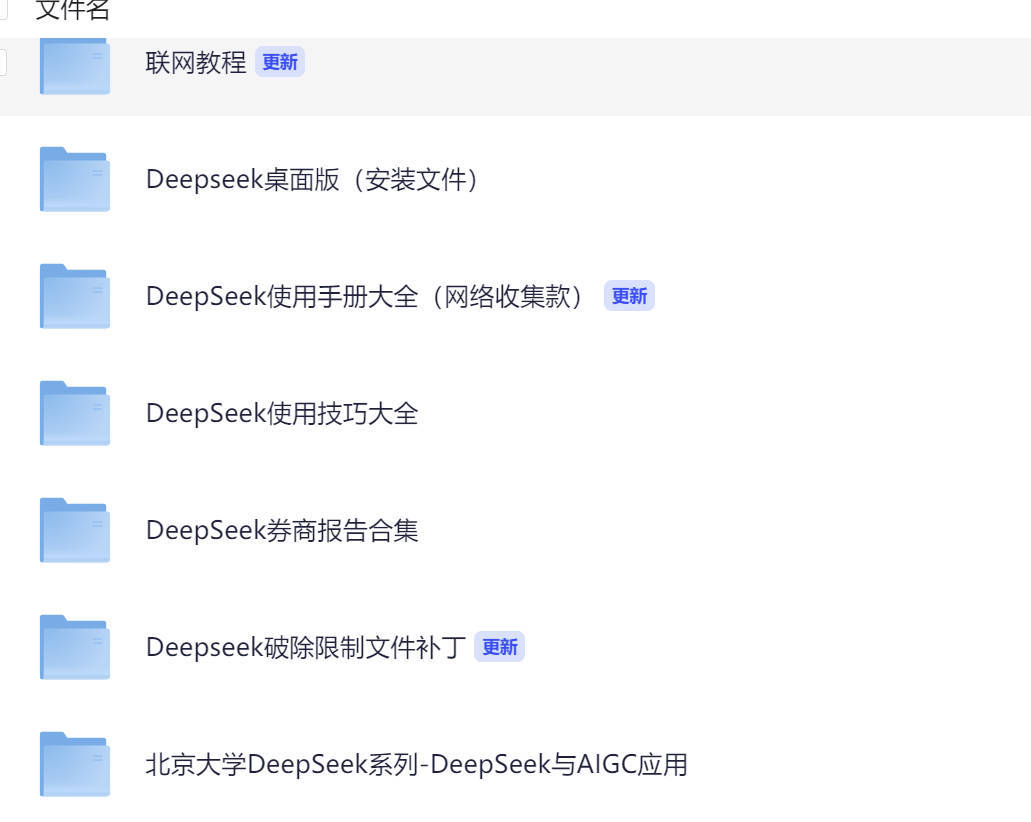
Task: Click the folder icon of Deepseek破除限制文件补丁
Action: [x=74, y=647]
